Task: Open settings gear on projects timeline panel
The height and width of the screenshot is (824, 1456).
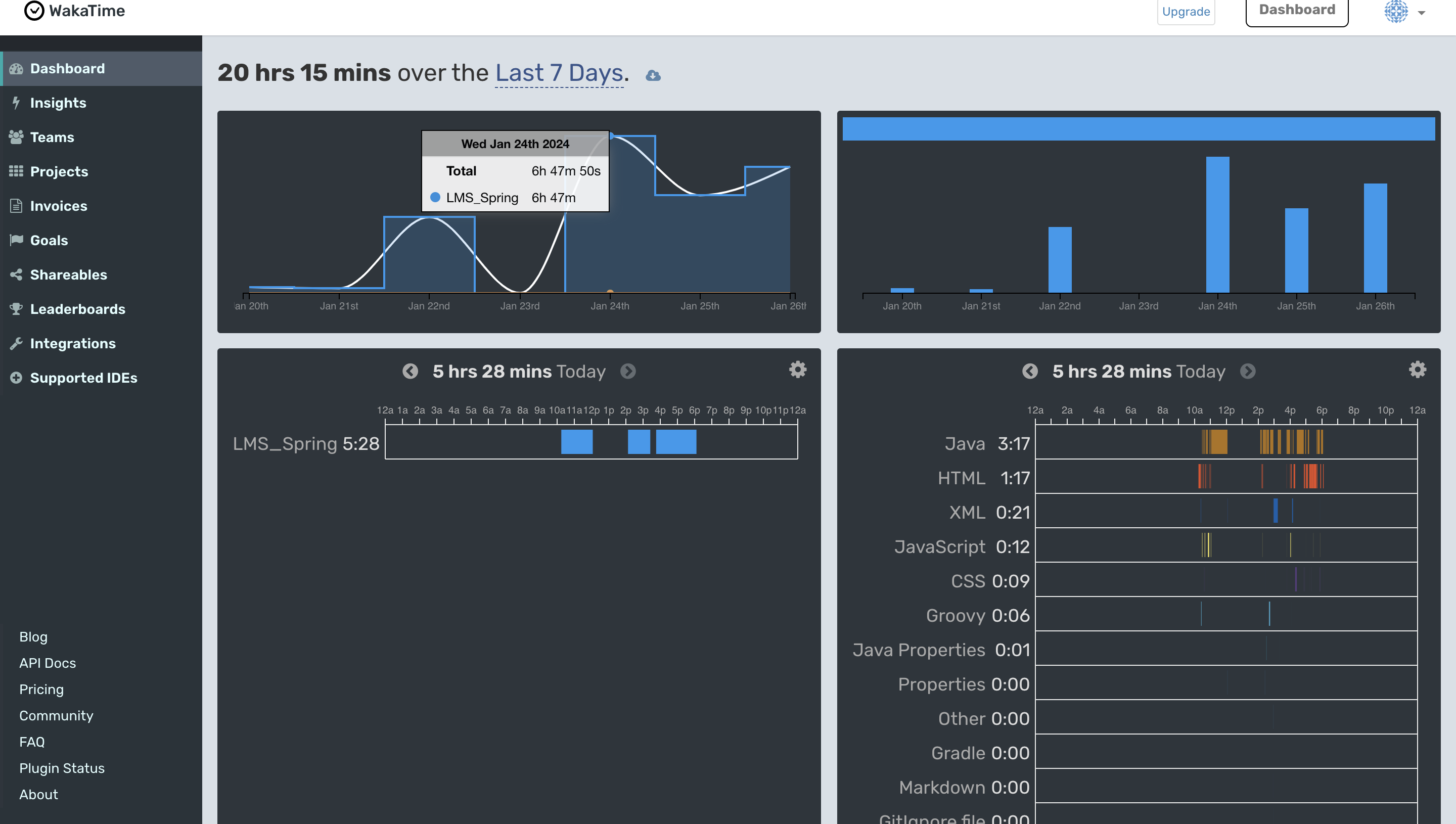Action: 797,370
